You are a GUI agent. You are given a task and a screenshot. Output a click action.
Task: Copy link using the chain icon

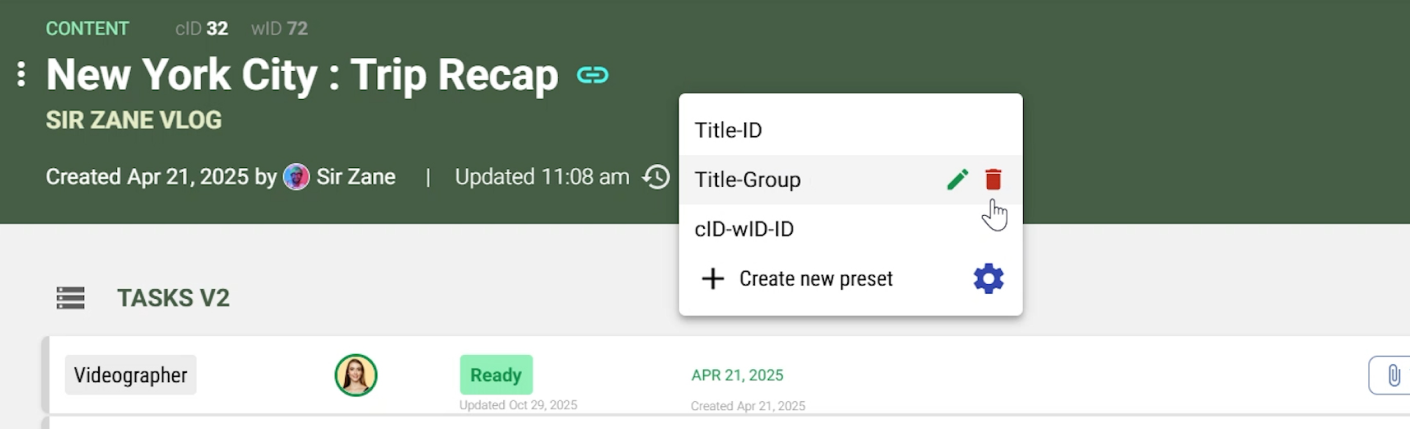pyautogui.click(x=593, y=75)
